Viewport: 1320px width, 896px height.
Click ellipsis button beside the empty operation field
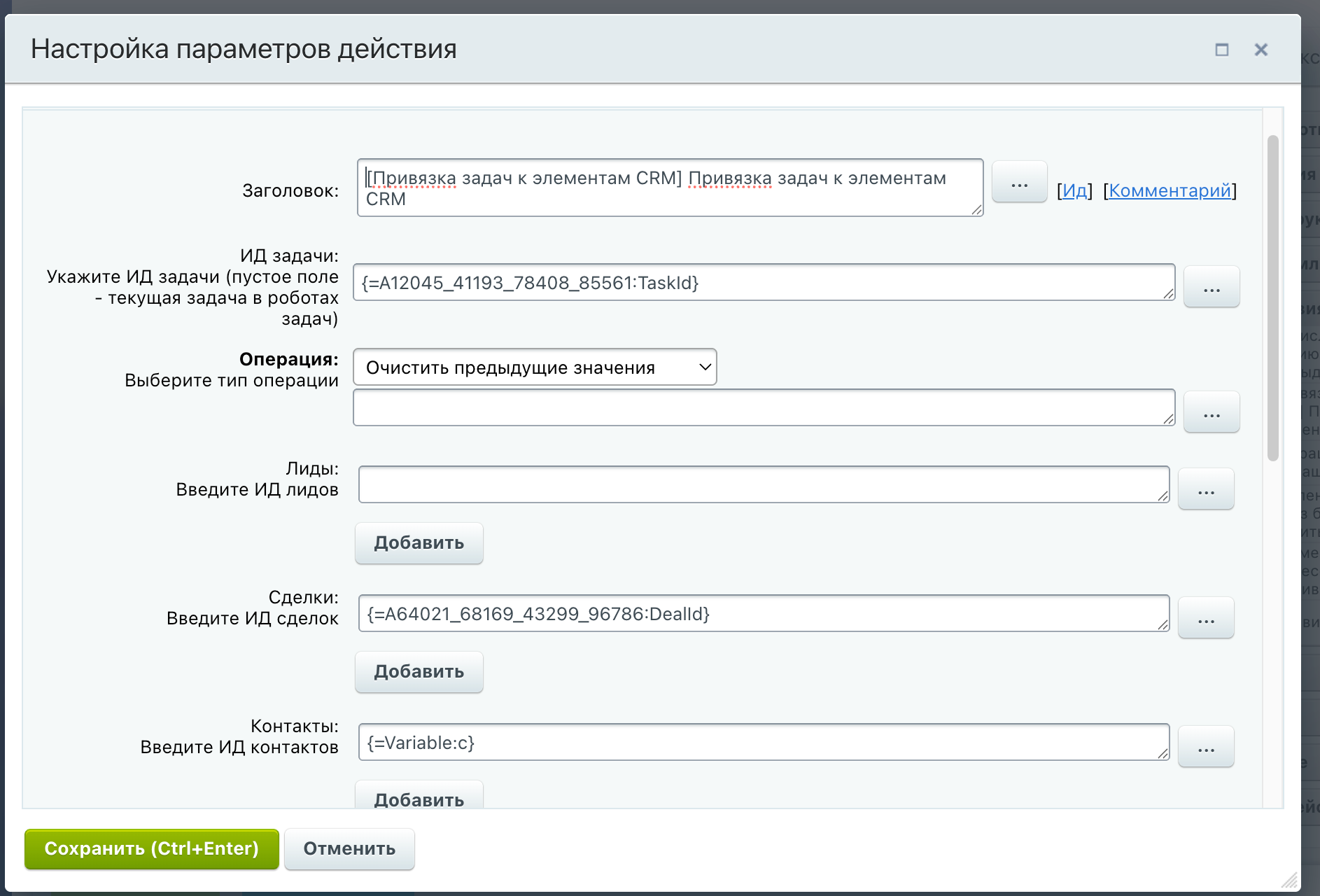tap(1211, 412)
